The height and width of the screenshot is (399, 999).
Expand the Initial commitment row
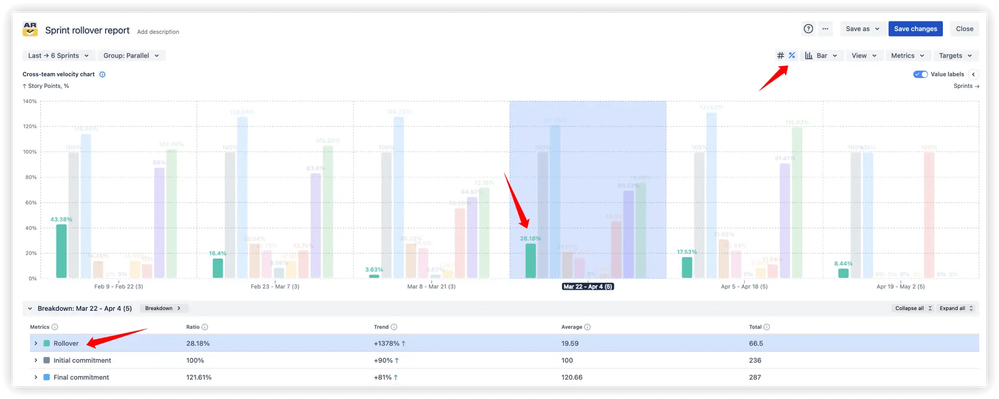(36, 360)
